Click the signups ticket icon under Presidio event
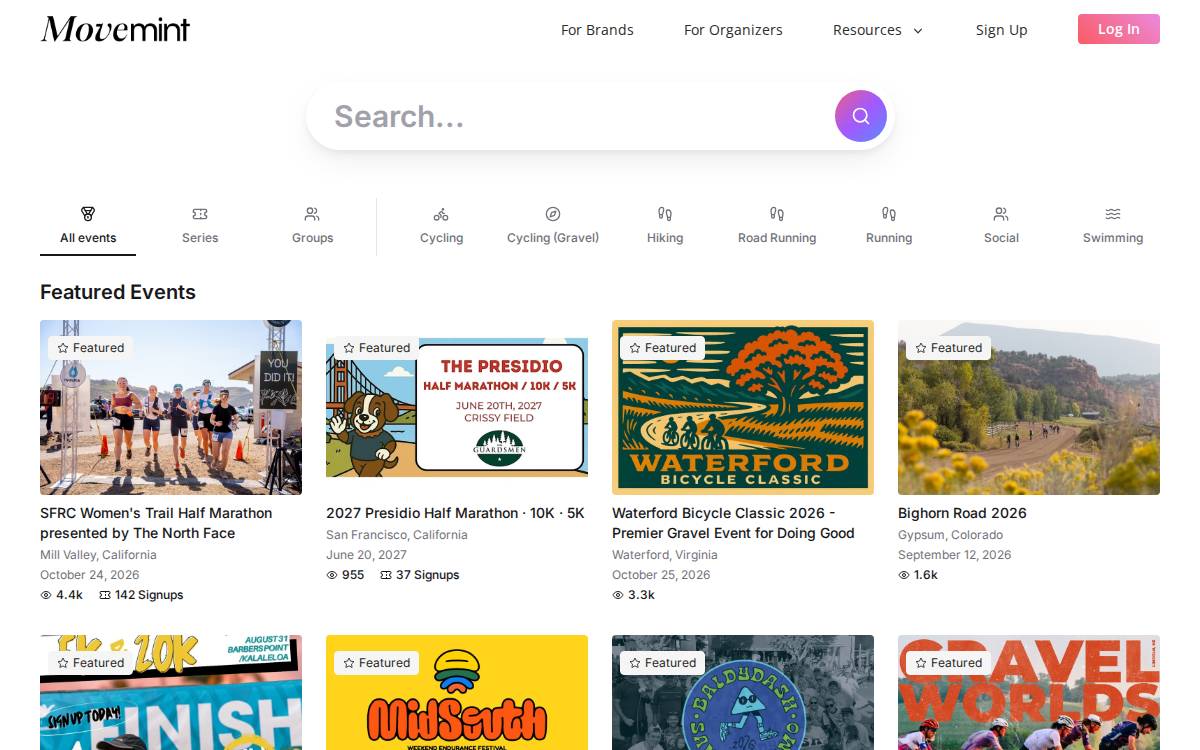The image size is (1200, 750). [x=386, y=575]
